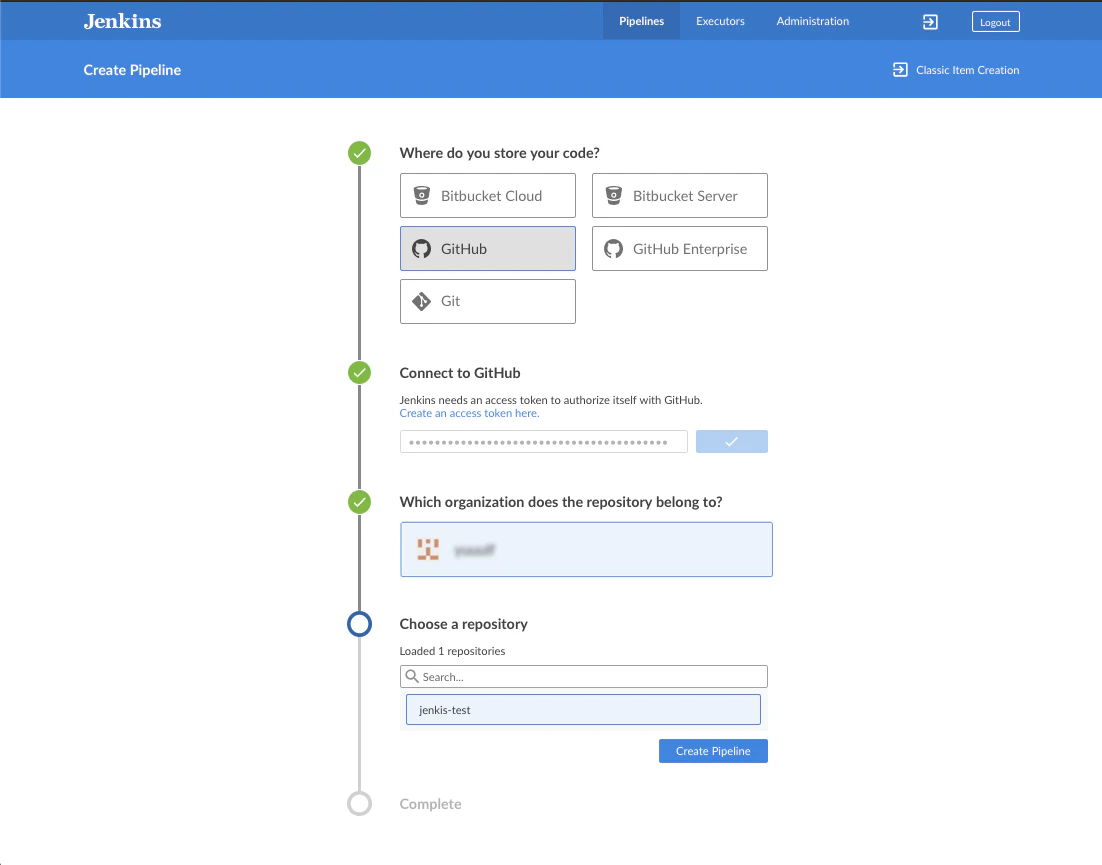The image size is (1102, 865).
Task: Open the Administration tab
Action: 812,21
